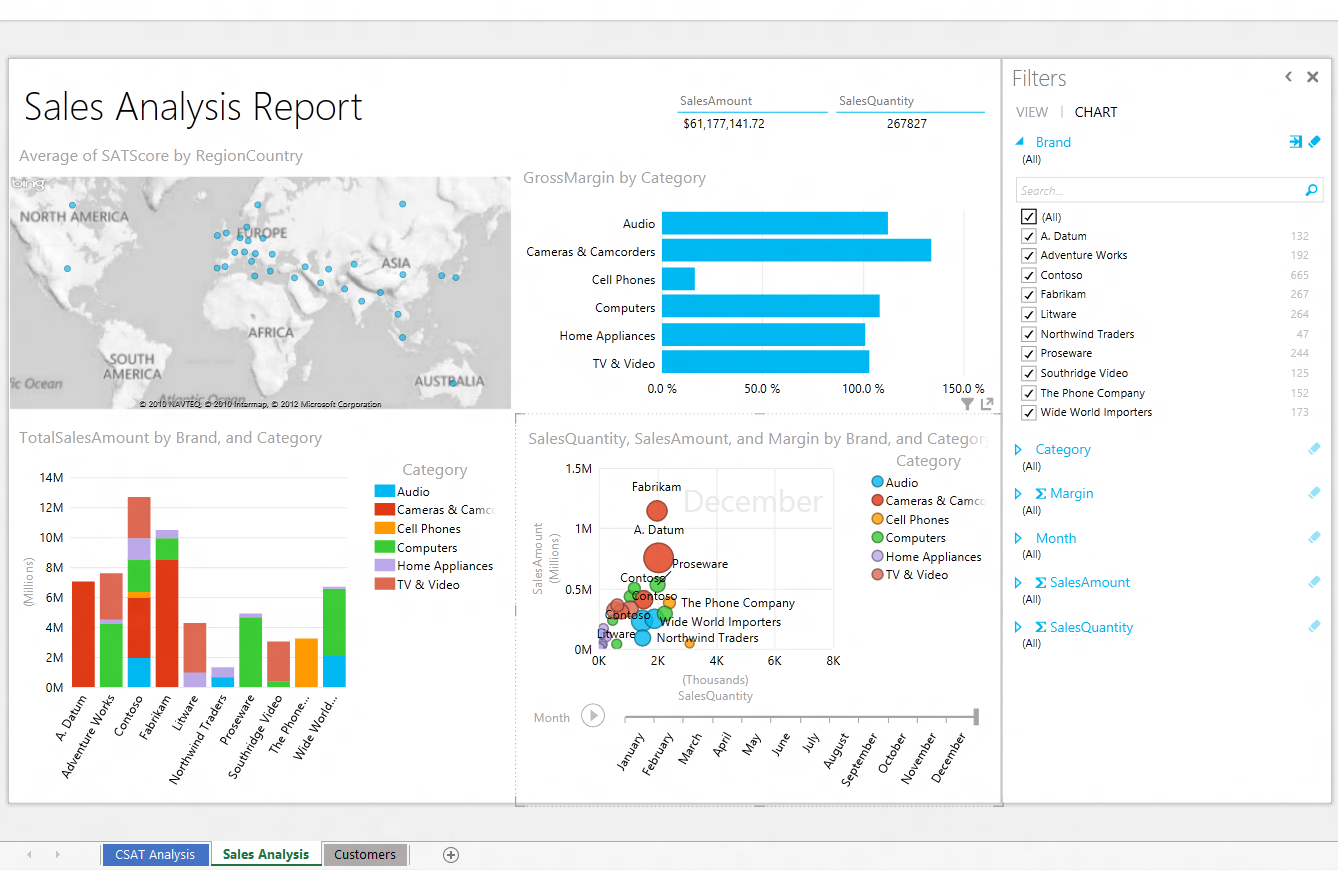Click the month timeline track at June
Viewport: 1338px width, 870px height.
pyautogui.click(x=783, y=717)
